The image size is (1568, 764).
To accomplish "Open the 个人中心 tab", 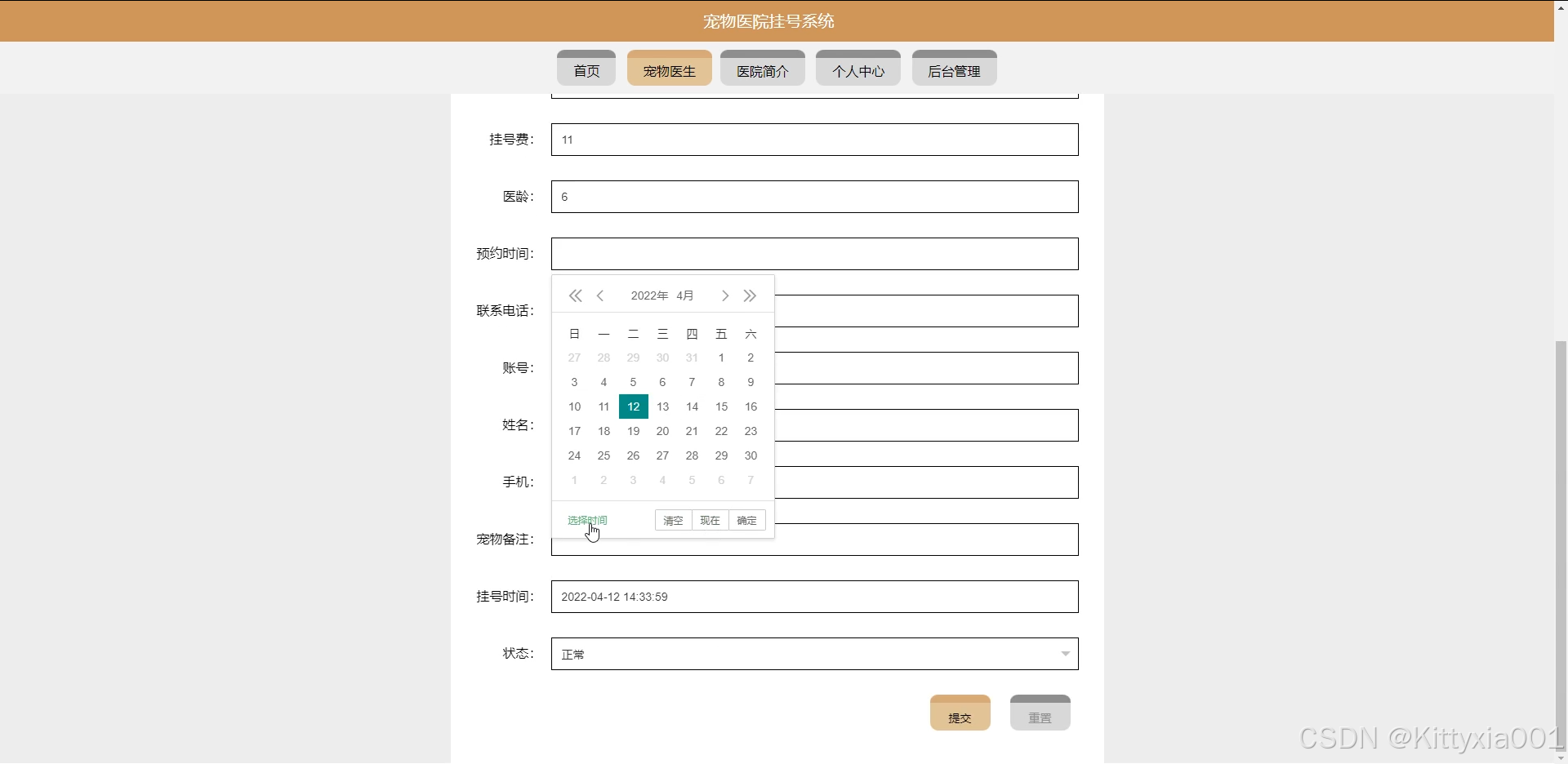I will (x=857, y=70).
